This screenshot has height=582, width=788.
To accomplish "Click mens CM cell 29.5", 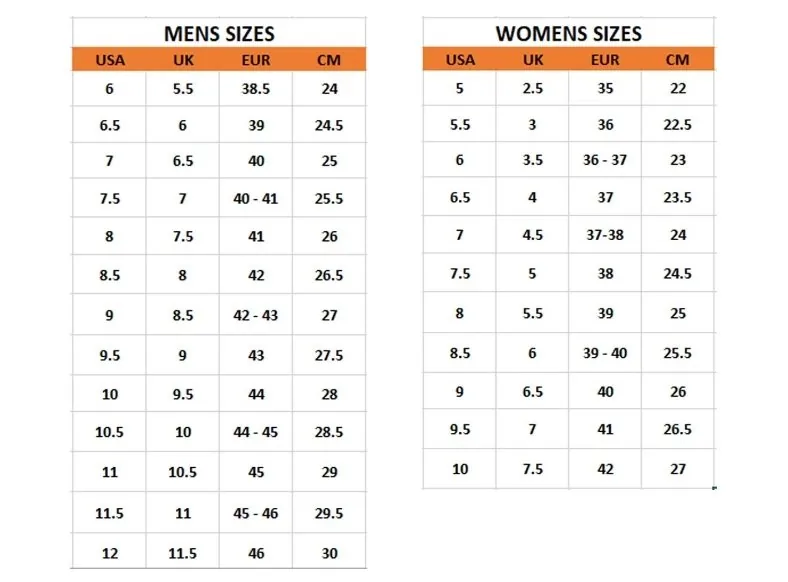I will pos(329,513).
